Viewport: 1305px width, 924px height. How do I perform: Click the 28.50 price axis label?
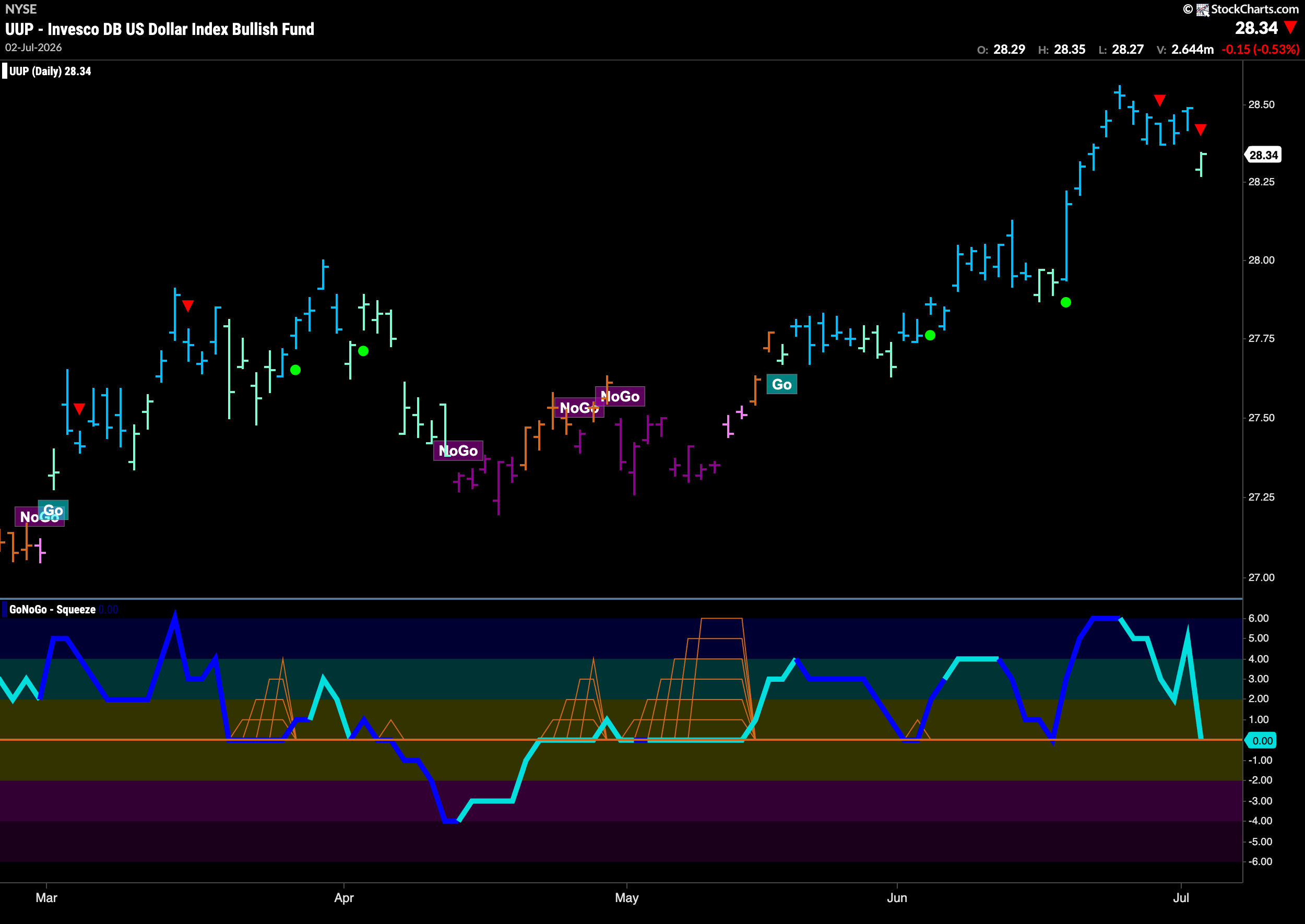coord(1261,105)
